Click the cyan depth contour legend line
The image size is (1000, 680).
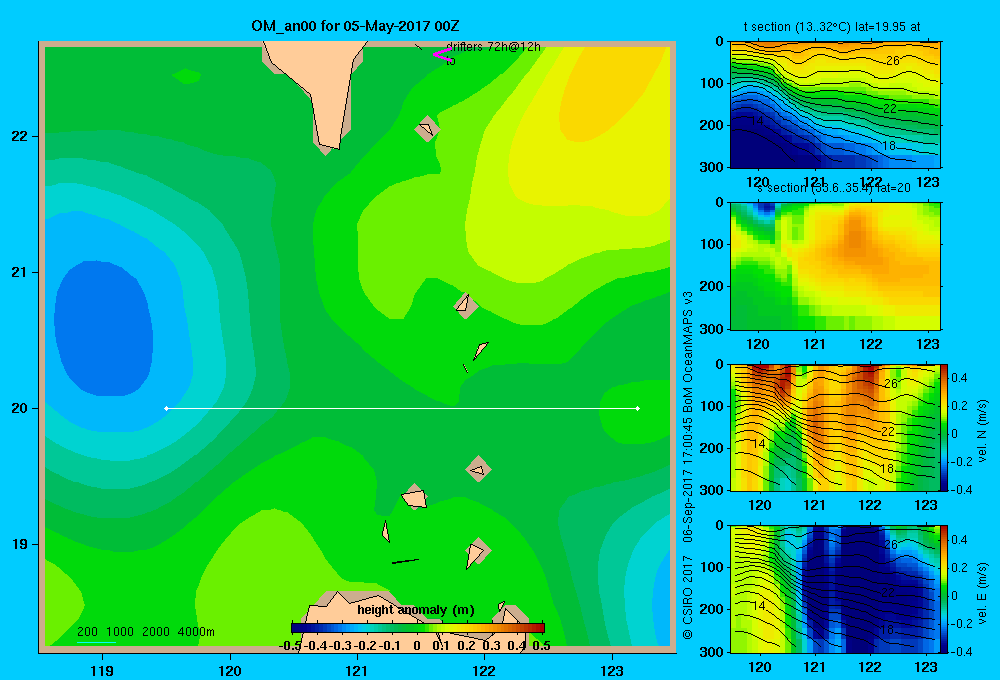96,642
